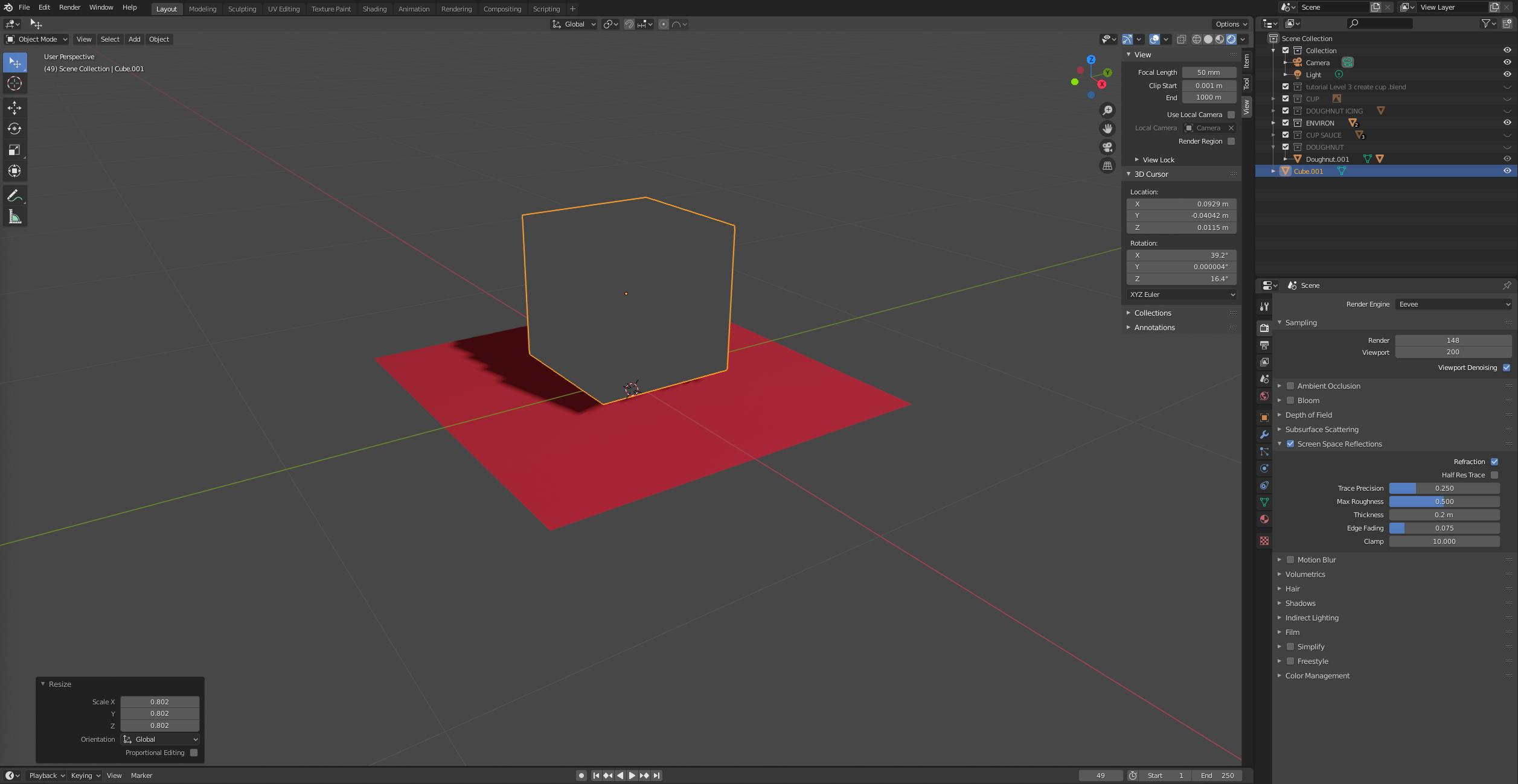Enable Bloom checkbox

pos(1290,401)
